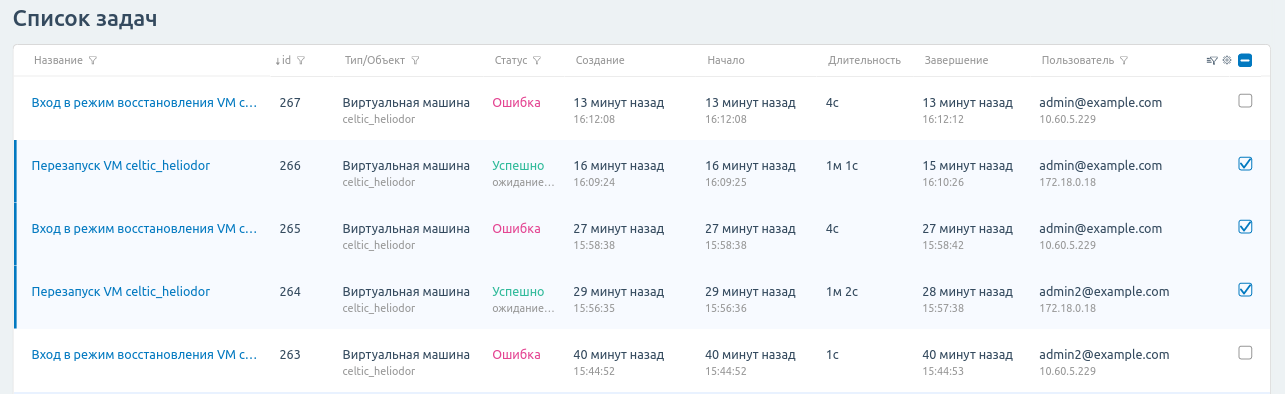Click duration 1м 2с cell
Image resolution: width=1285 pixels, height=394 pixels.
point(842,292)
